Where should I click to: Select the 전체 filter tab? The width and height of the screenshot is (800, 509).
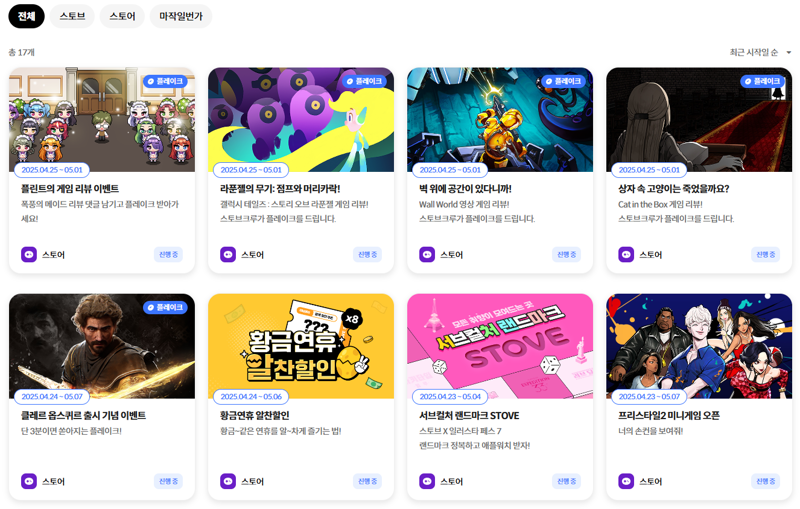[x=27, y=16]
